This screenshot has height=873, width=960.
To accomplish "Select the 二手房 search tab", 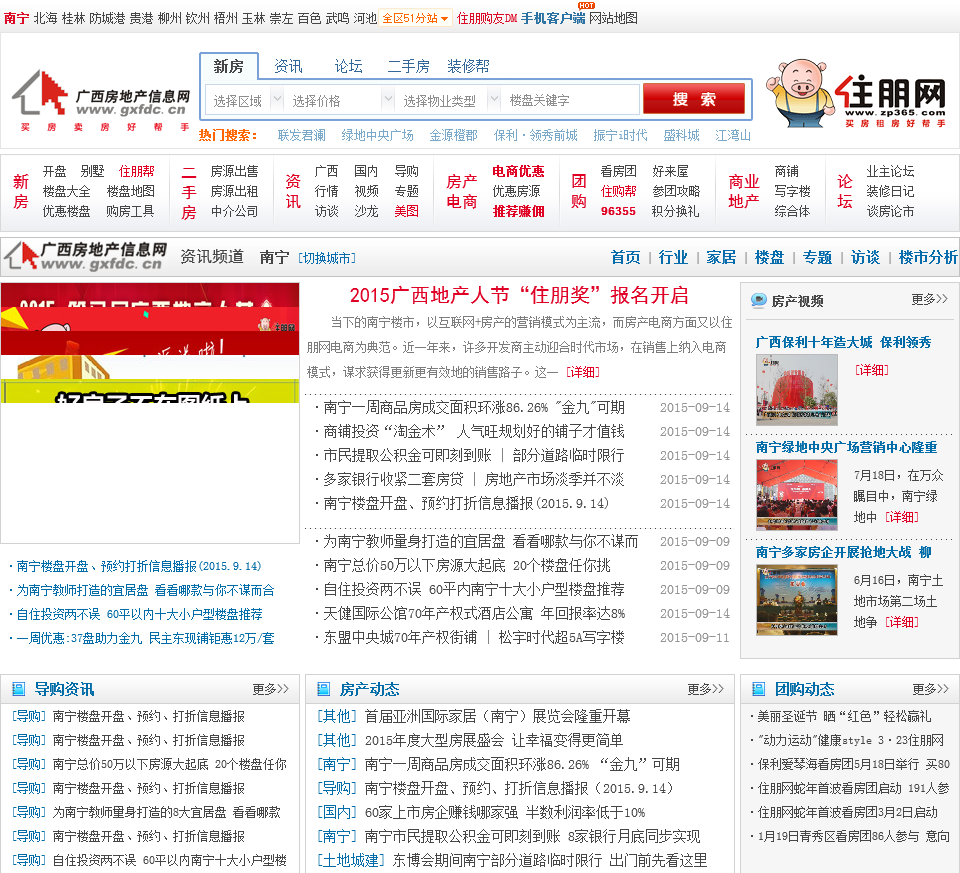I will 408,66.
